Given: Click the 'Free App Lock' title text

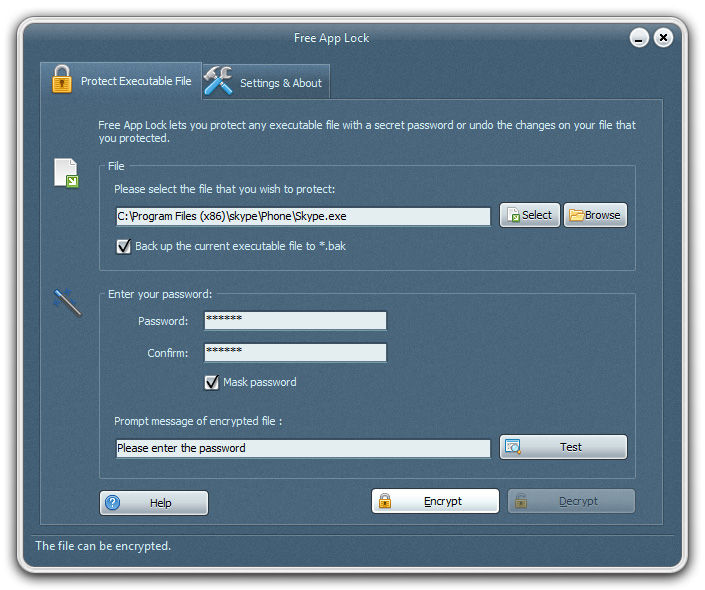Looking at the screenshot, I should coord(331,38).
